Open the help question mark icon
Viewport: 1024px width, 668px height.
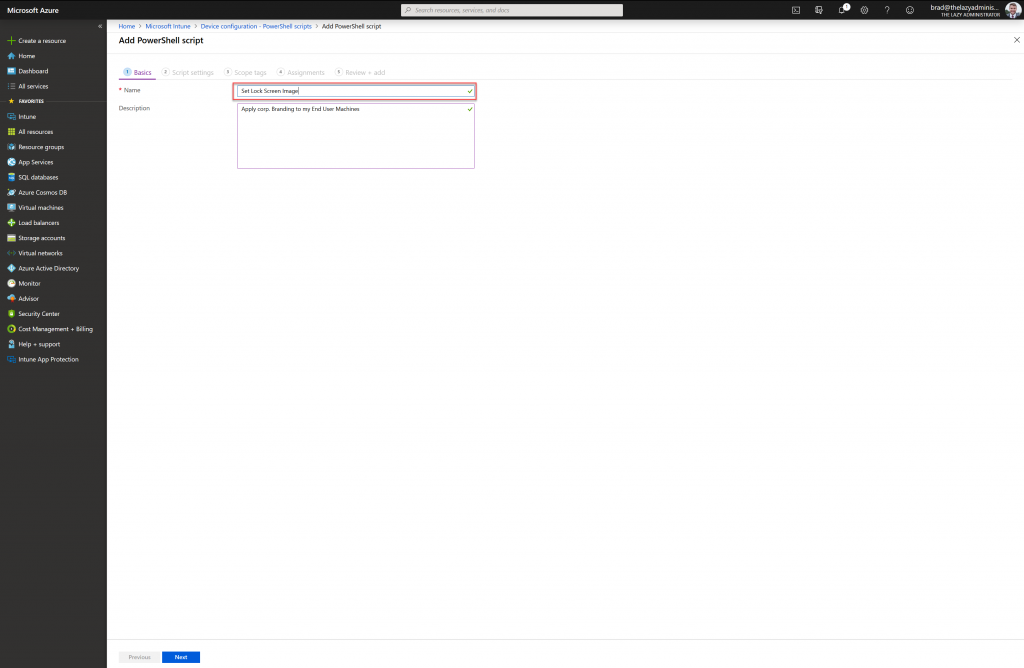click(x=887, y=10)
